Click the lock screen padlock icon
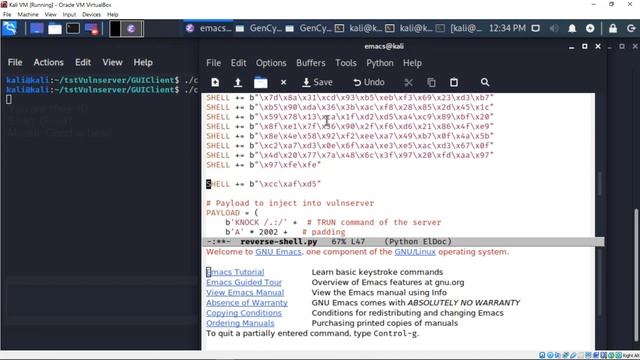This screenshot has width=640, height=360. (613, 28)
